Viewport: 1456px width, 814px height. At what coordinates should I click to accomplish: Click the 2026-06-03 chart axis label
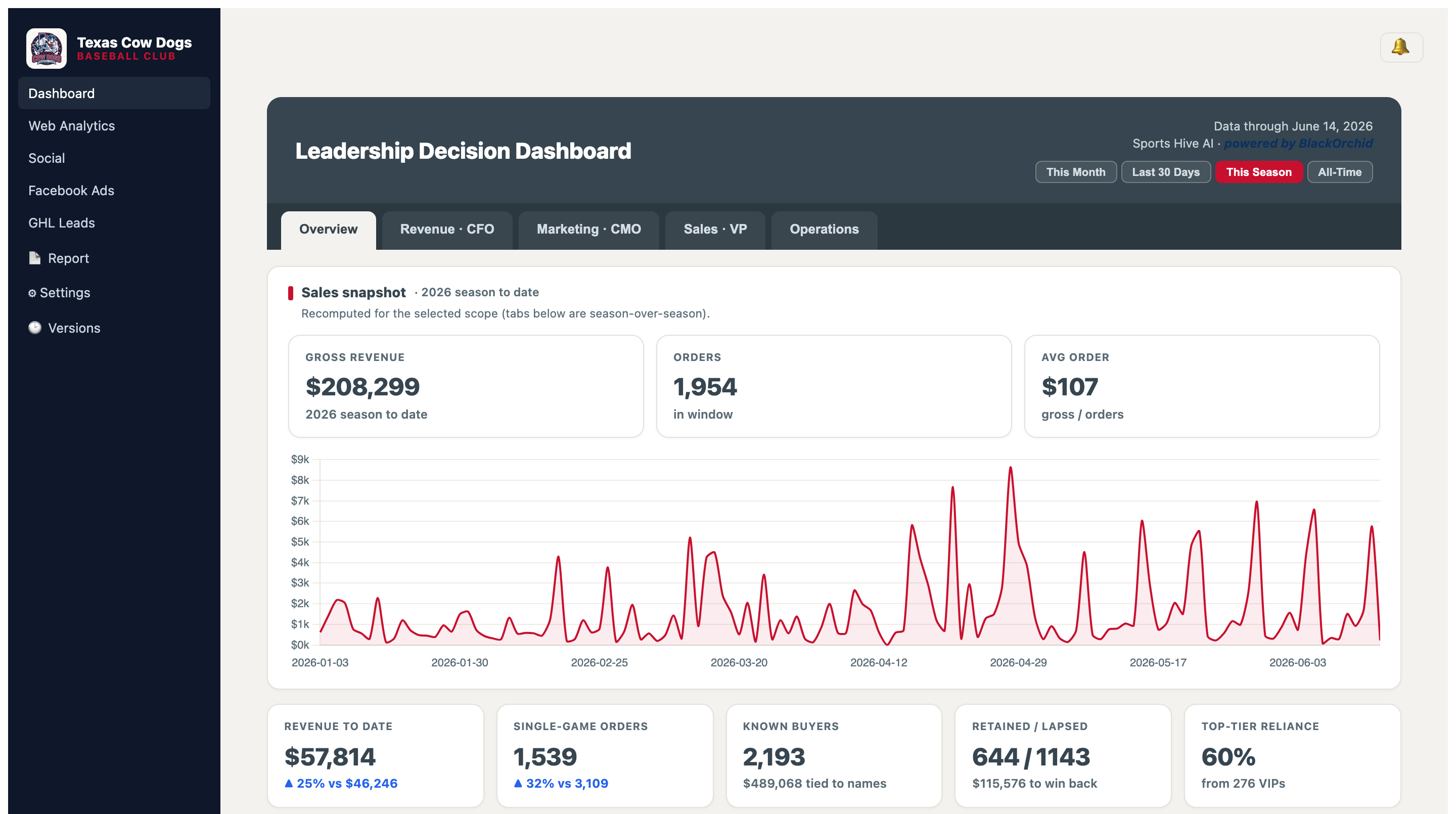(1297, 662)
